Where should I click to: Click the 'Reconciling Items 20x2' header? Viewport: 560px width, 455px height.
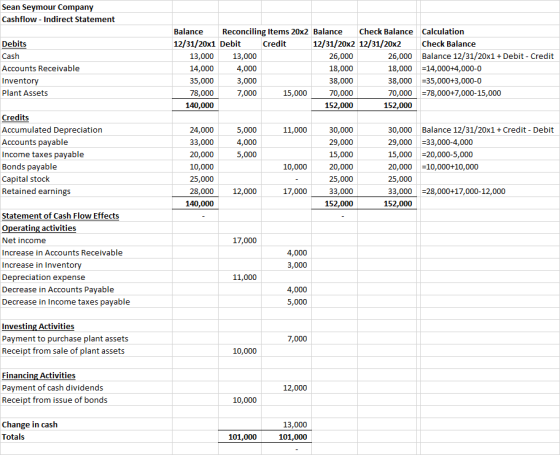265,32
